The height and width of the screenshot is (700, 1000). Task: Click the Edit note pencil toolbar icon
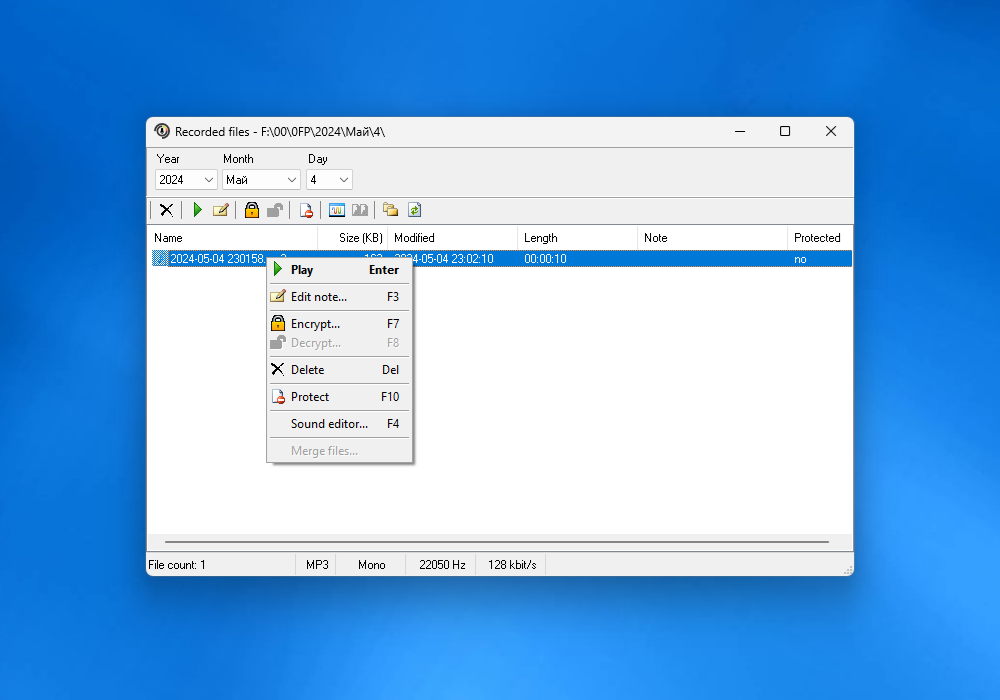[x=221, y=210]
